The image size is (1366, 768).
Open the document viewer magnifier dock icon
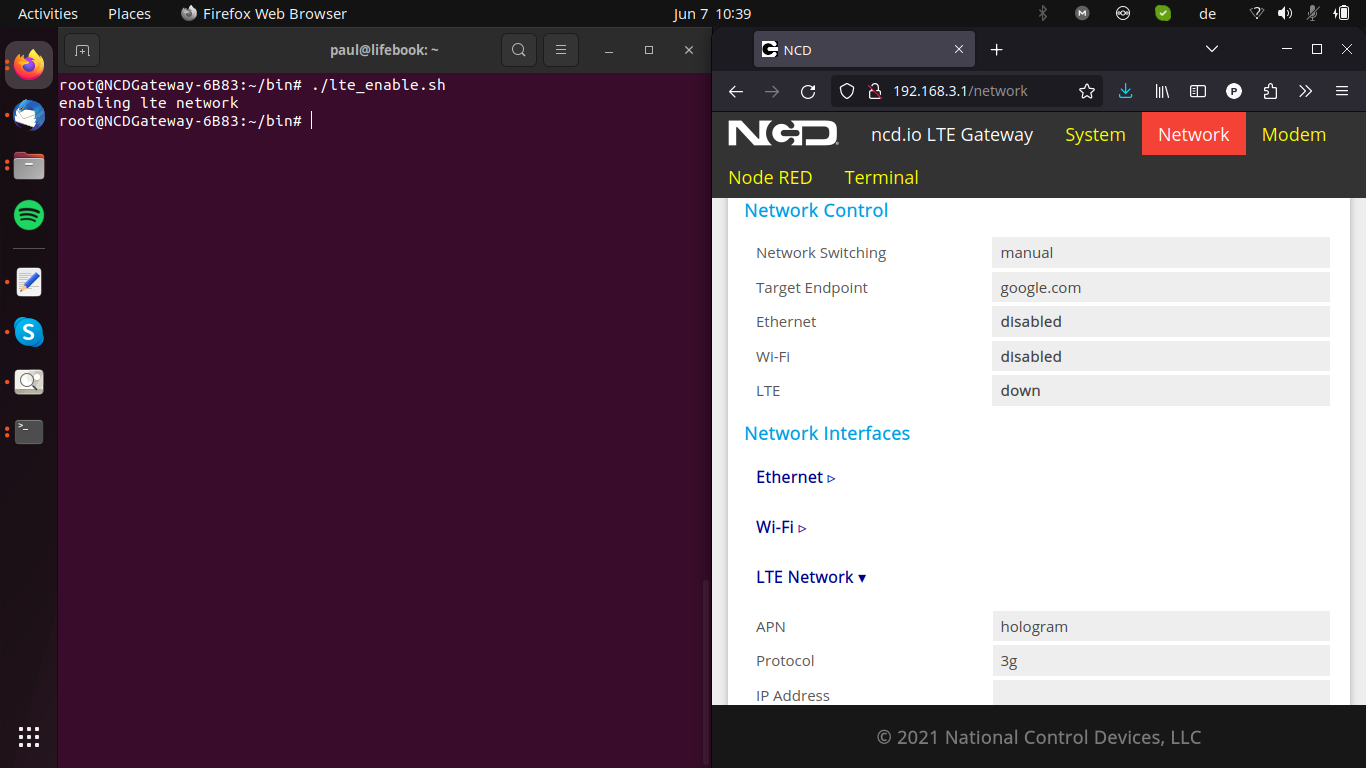[29, 382]
